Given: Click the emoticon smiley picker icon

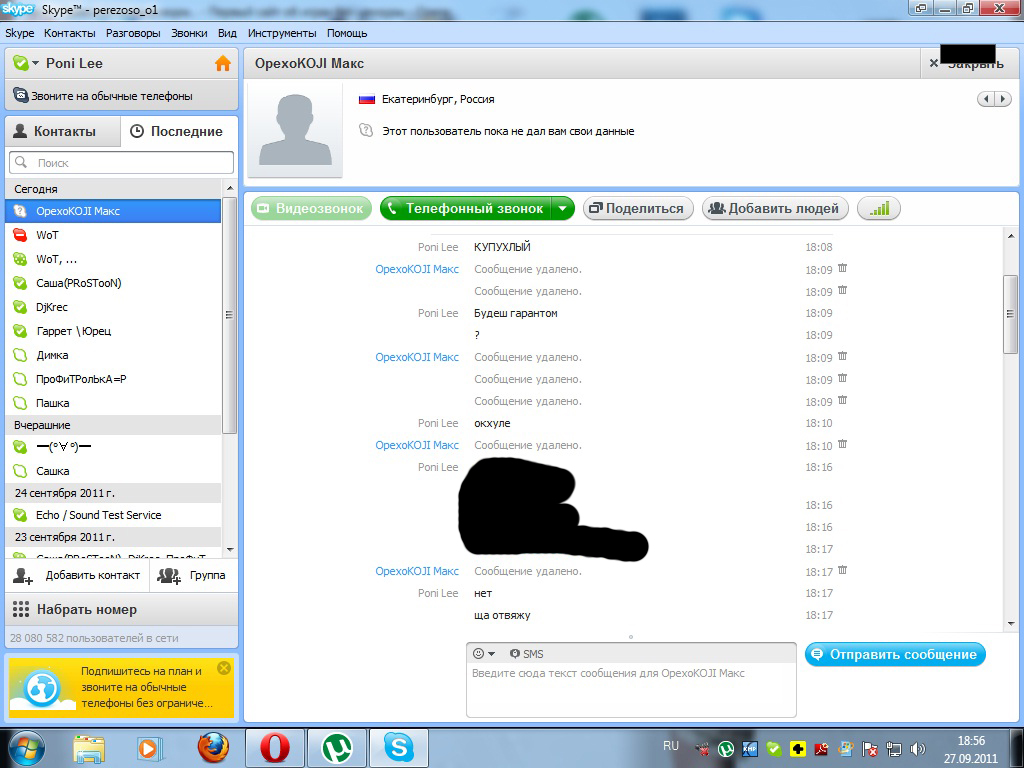Looking at the screenshot, I should 478,653.
